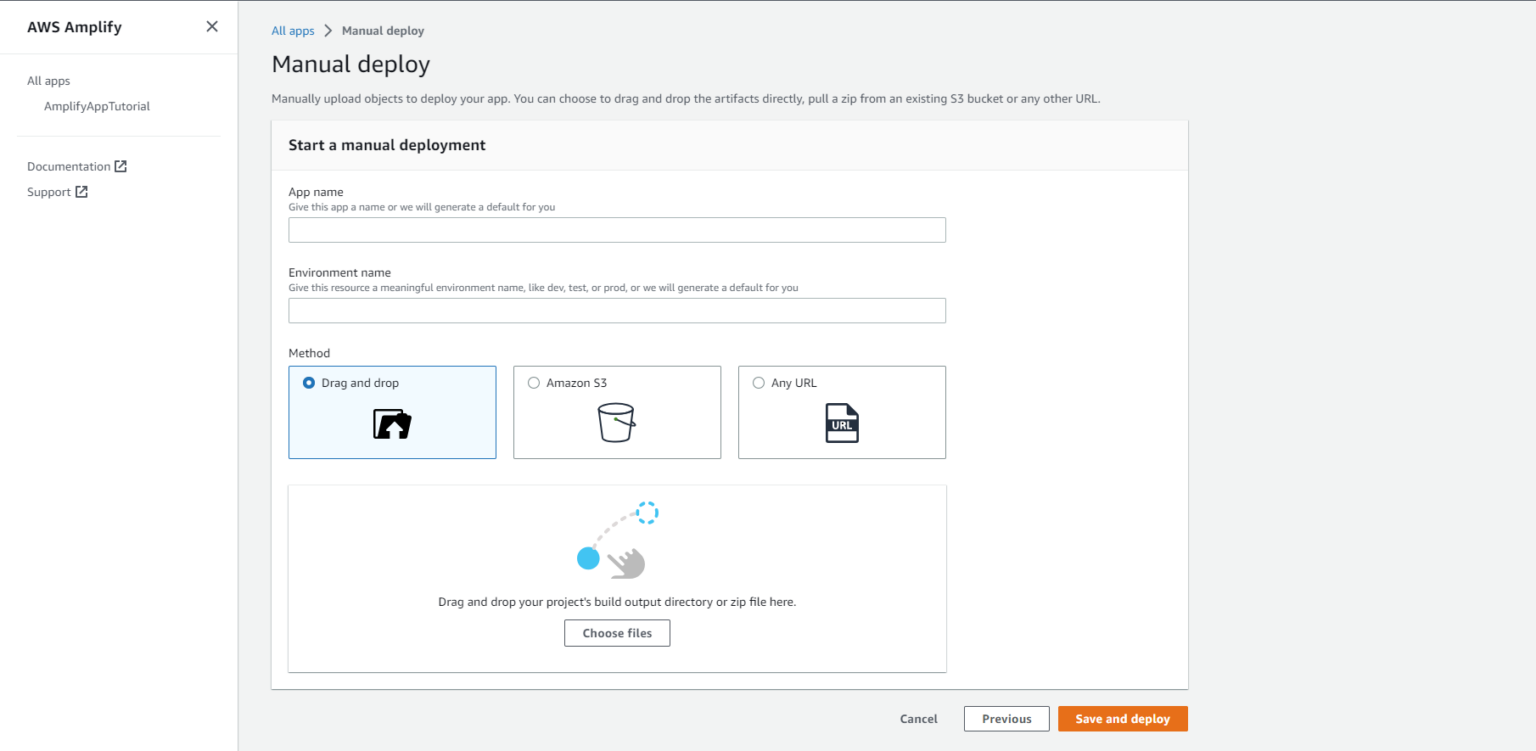Follow the All apps breadcrumb link

coord(292,30)
